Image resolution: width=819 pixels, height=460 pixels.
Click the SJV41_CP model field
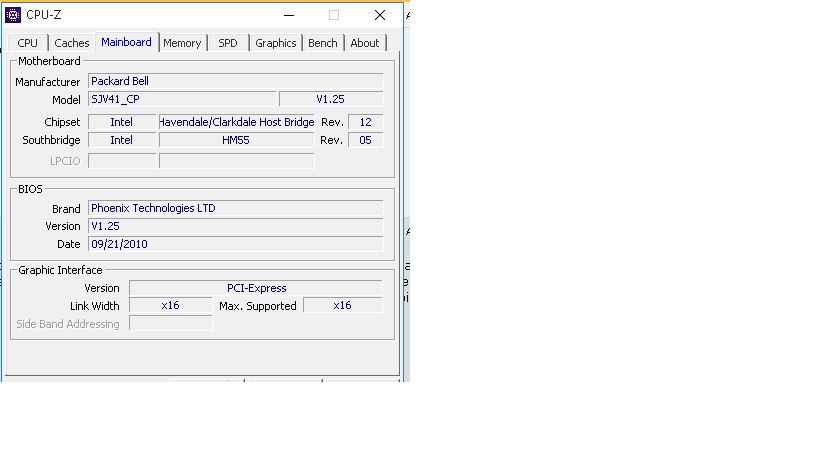[181, 99]
